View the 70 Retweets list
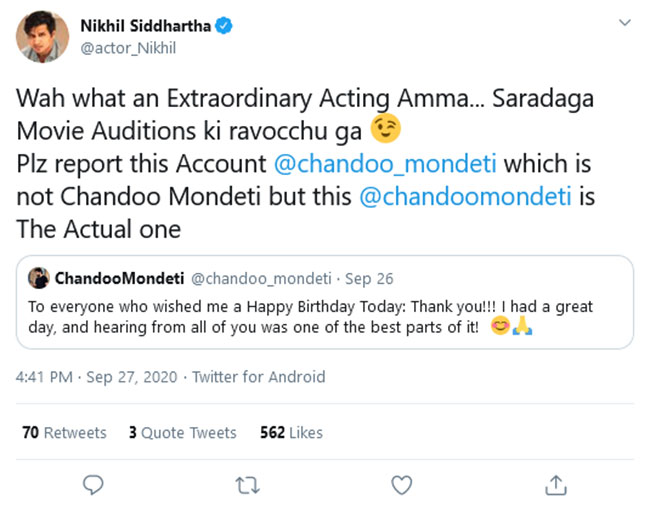Viewport: 650px width, 511px height. tap(64, 432)
